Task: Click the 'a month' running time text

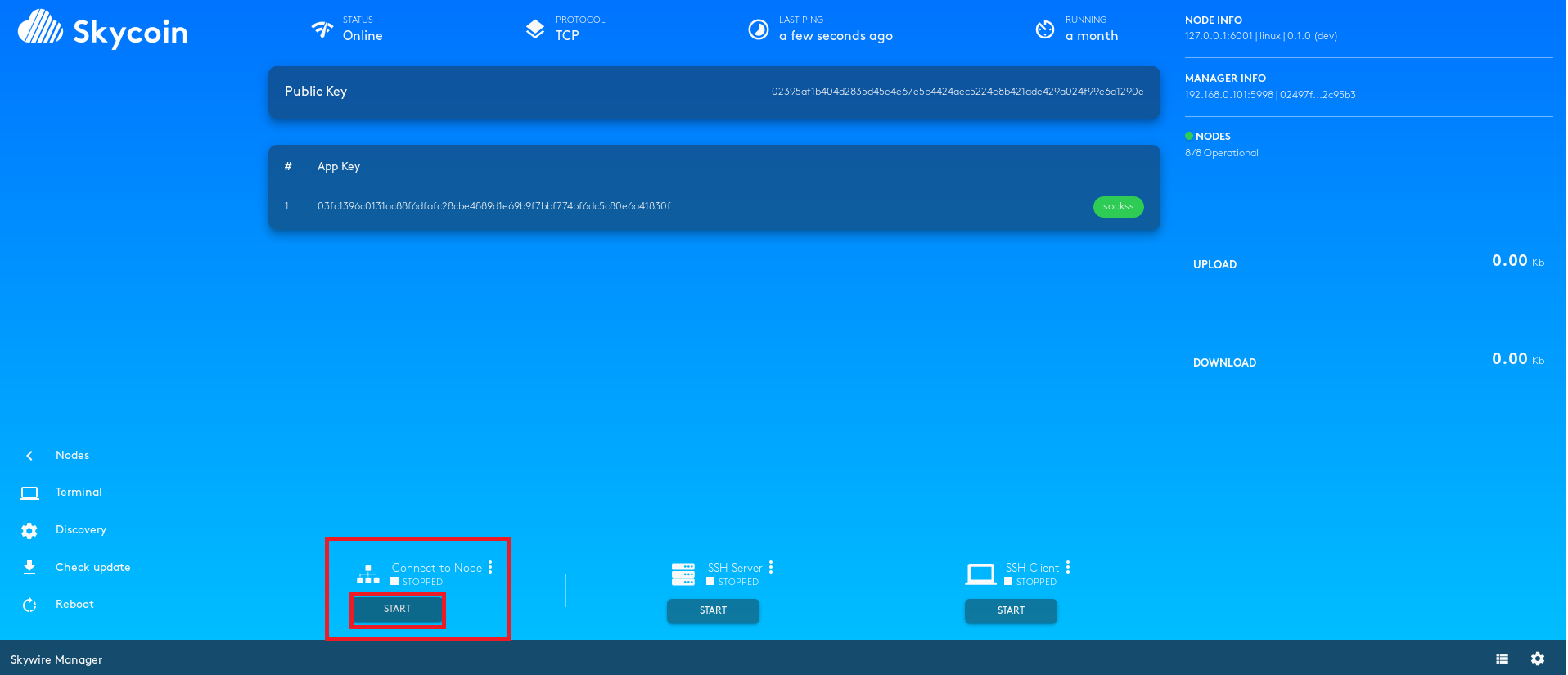Action: [1092, 36]
